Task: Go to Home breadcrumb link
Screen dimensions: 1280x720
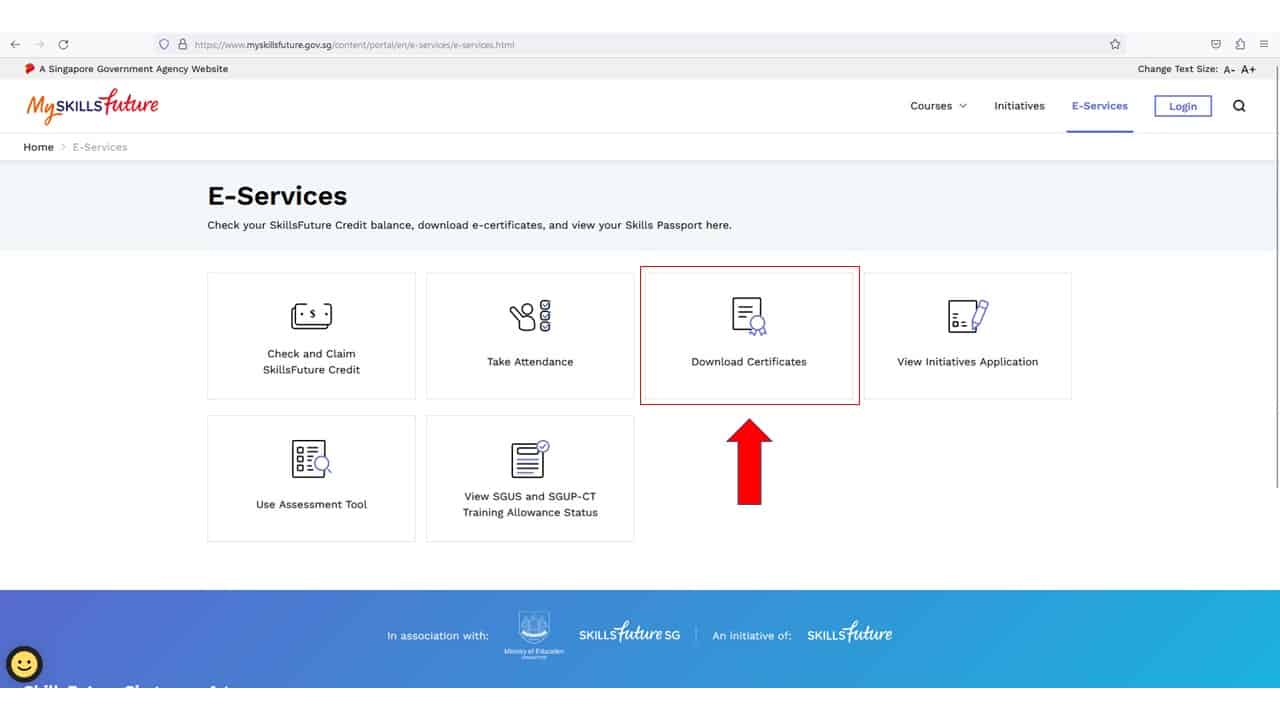Action: pos(39,147)
